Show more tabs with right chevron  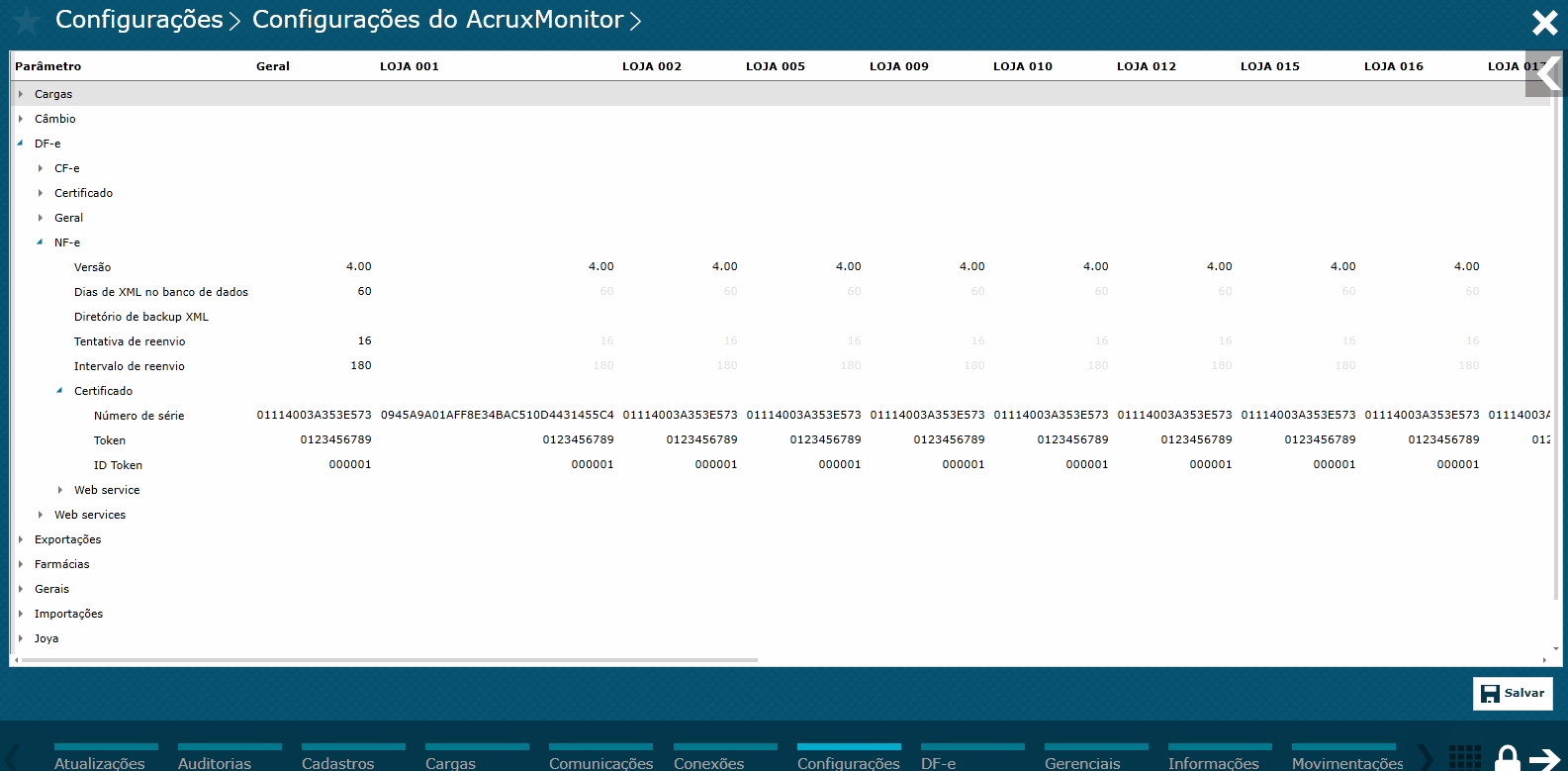1425,758
